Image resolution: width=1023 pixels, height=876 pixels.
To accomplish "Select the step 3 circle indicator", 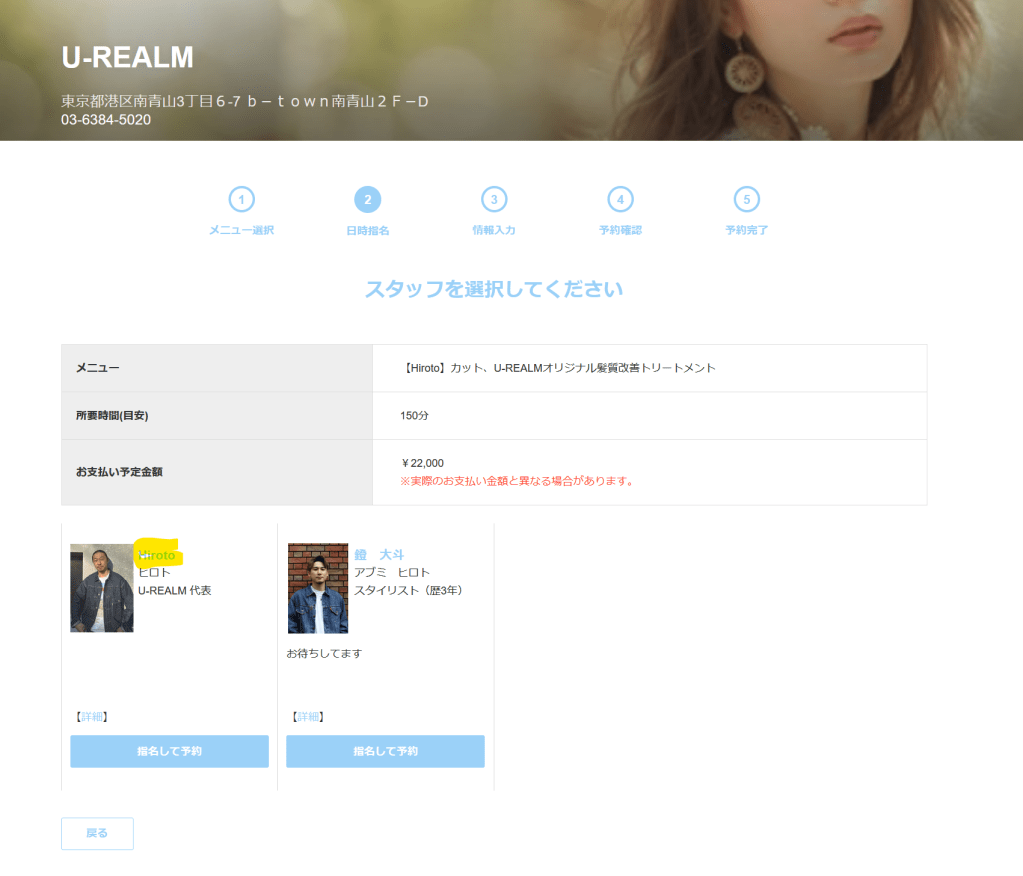I will click(x=493, y=200).
